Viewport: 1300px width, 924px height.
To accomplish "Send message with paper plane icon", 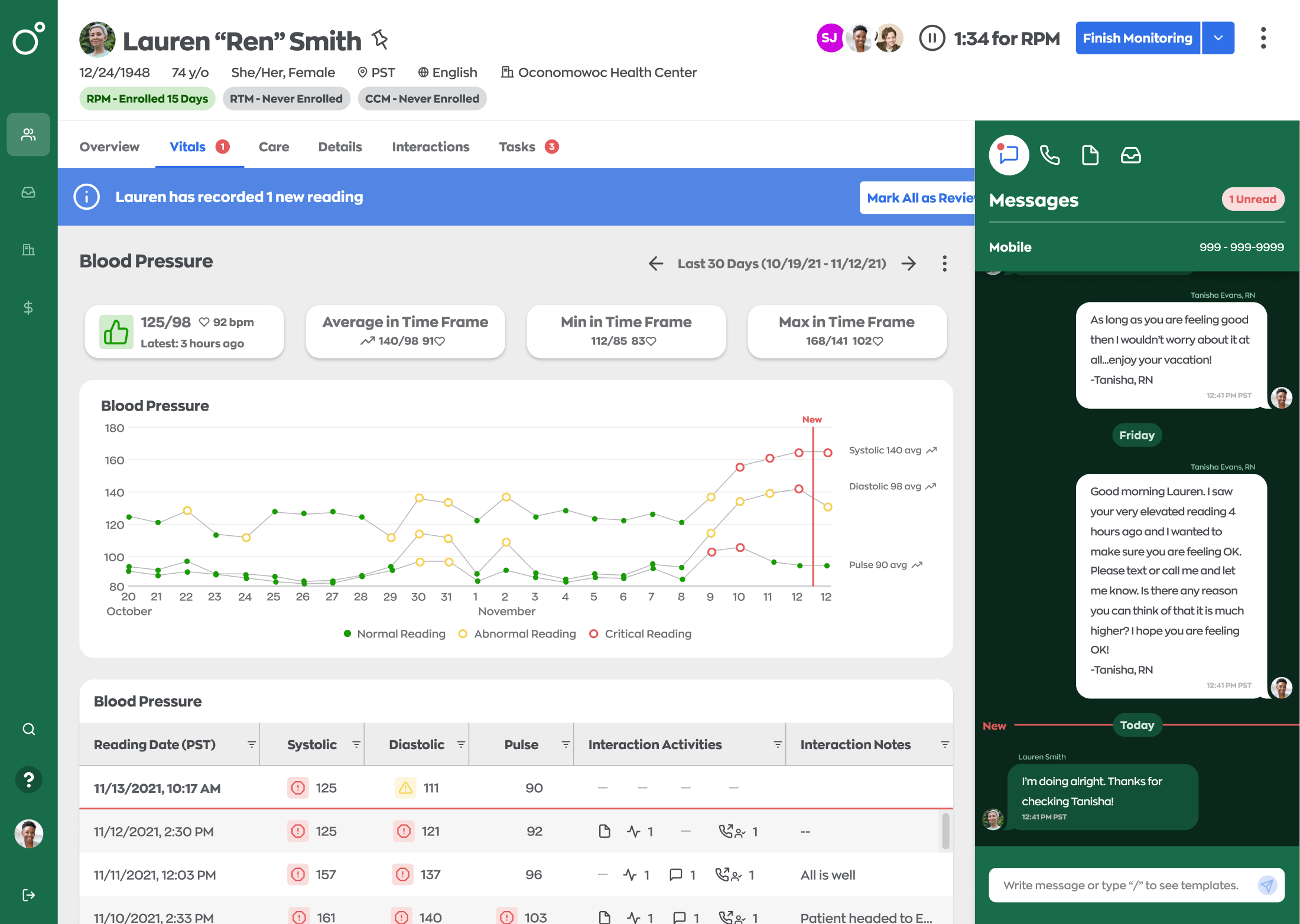I will pyautogui.click(x=1266, y=885).
